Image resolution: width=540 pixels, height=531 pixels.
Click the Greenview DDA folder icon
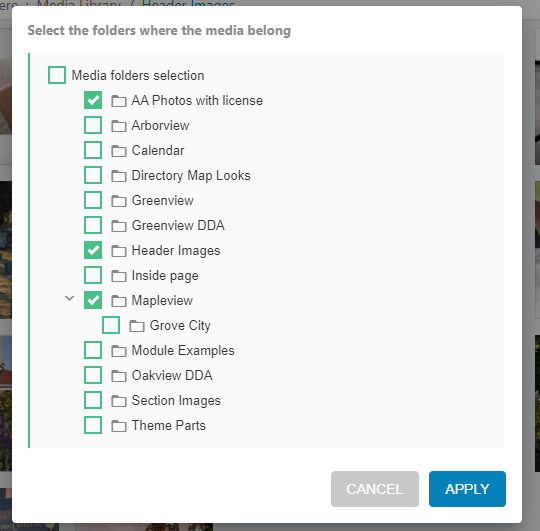click(x=119, y=226)
